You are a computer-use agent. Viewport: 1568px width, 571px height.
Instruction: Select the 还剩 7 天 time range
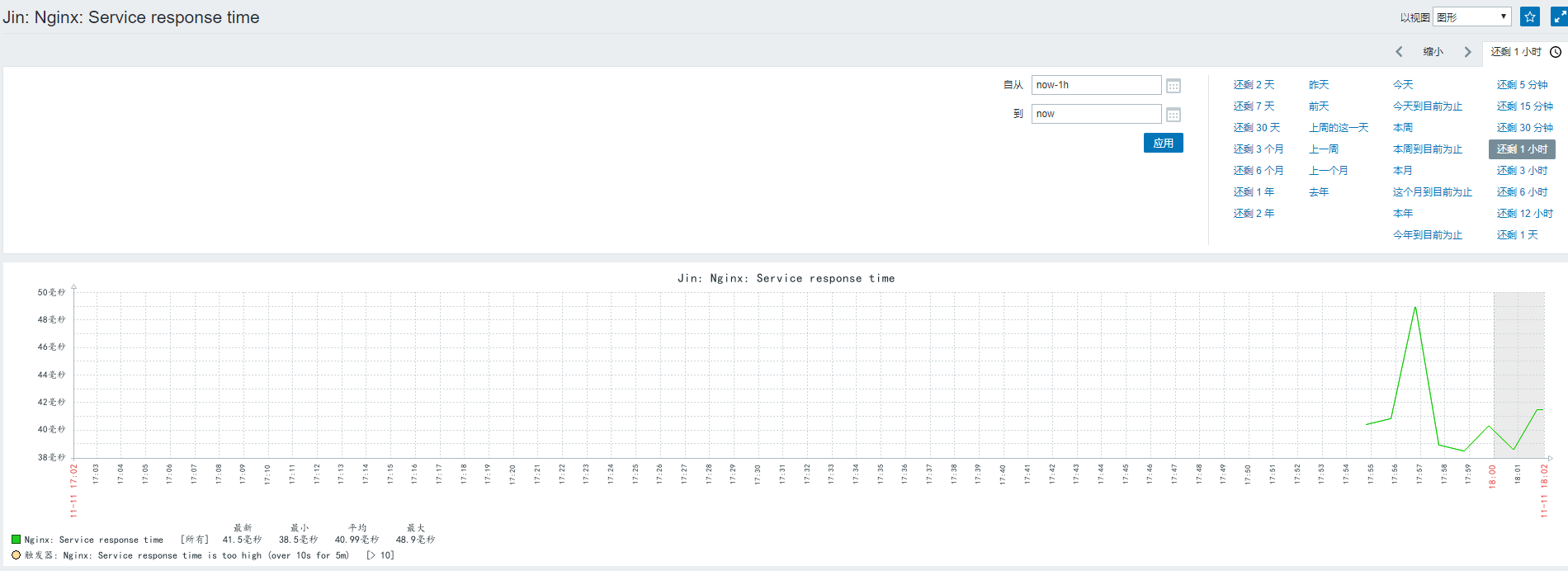pos(1254,106)
